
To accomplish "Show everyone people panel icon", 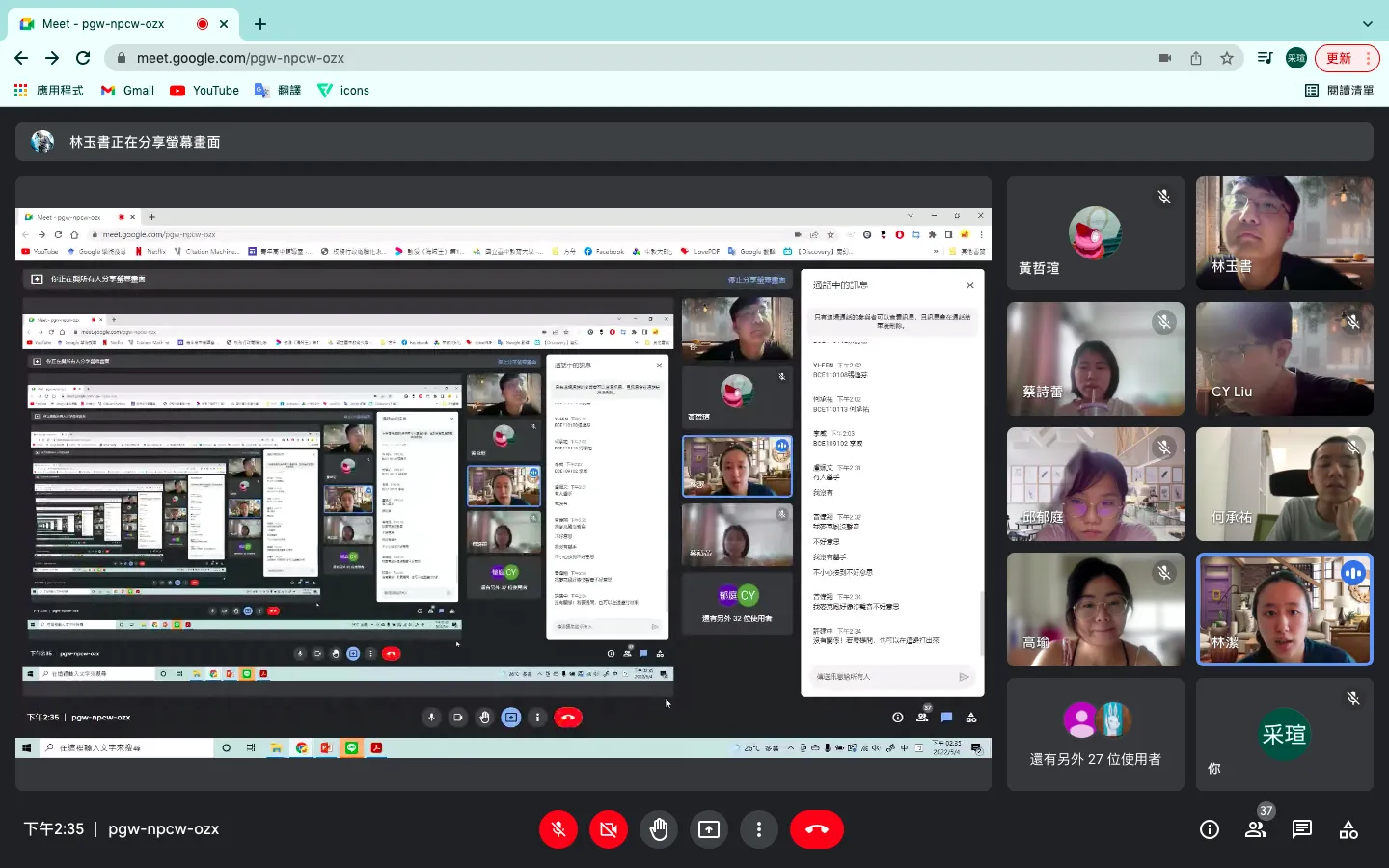I will click(x=1256, y=829).
